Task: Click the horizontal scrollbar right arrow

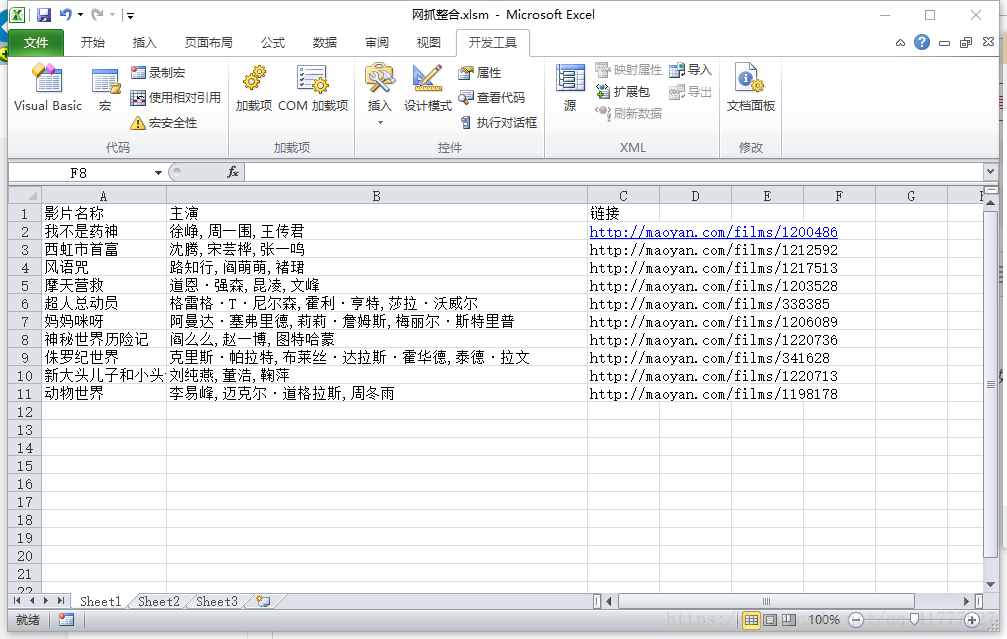Action: click(966, 602)
